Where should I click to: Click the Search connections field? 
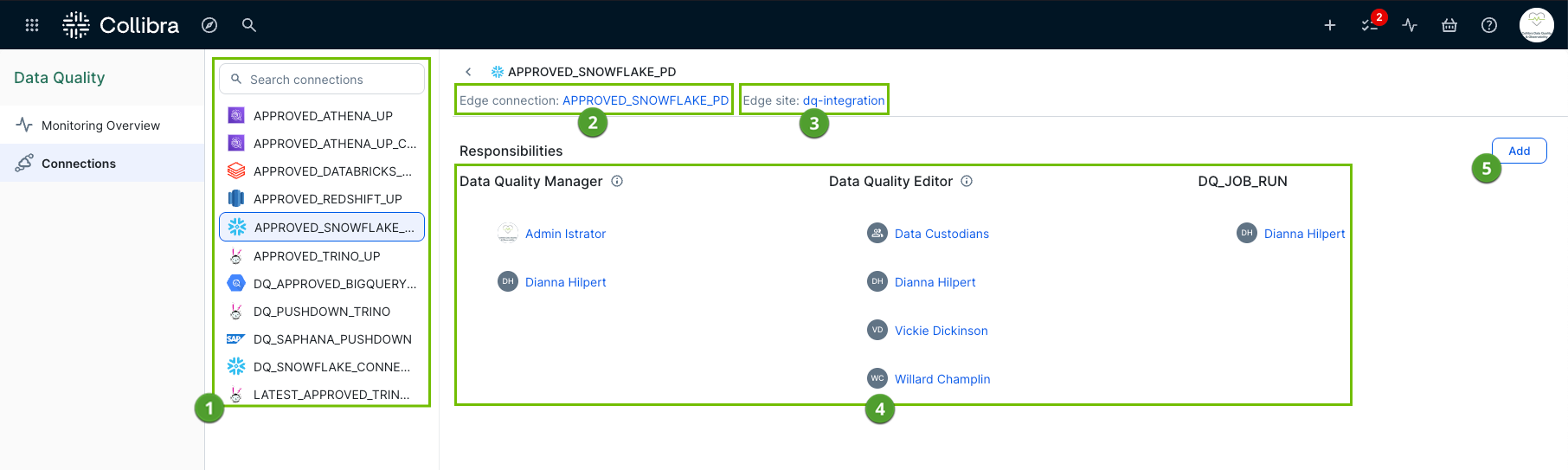pos(322,79)
